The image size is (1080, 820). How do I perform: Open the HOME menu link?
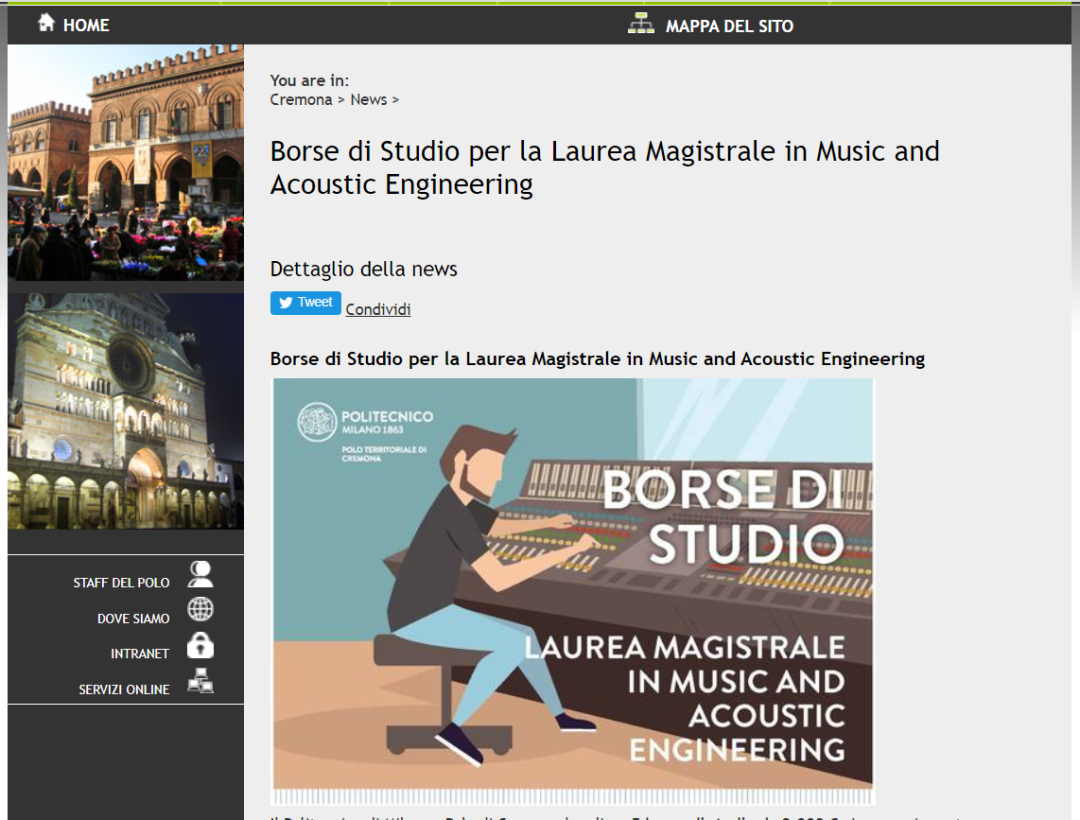click(86, 25)
